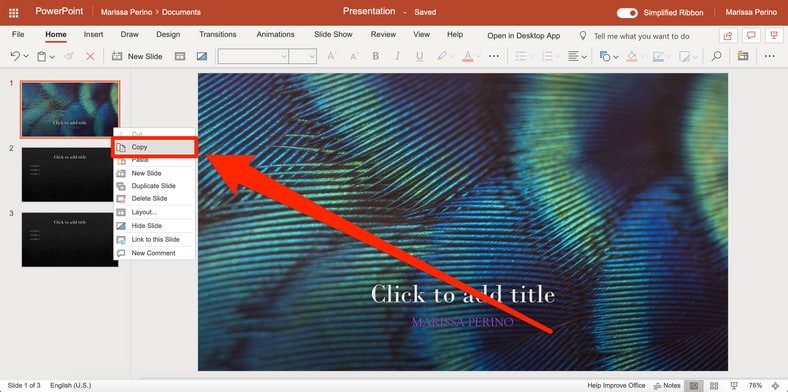Image resolution: width=788 pixels, height=392 pixels.
Task: Click the Format Painter icon
Action: pos(69,56)
